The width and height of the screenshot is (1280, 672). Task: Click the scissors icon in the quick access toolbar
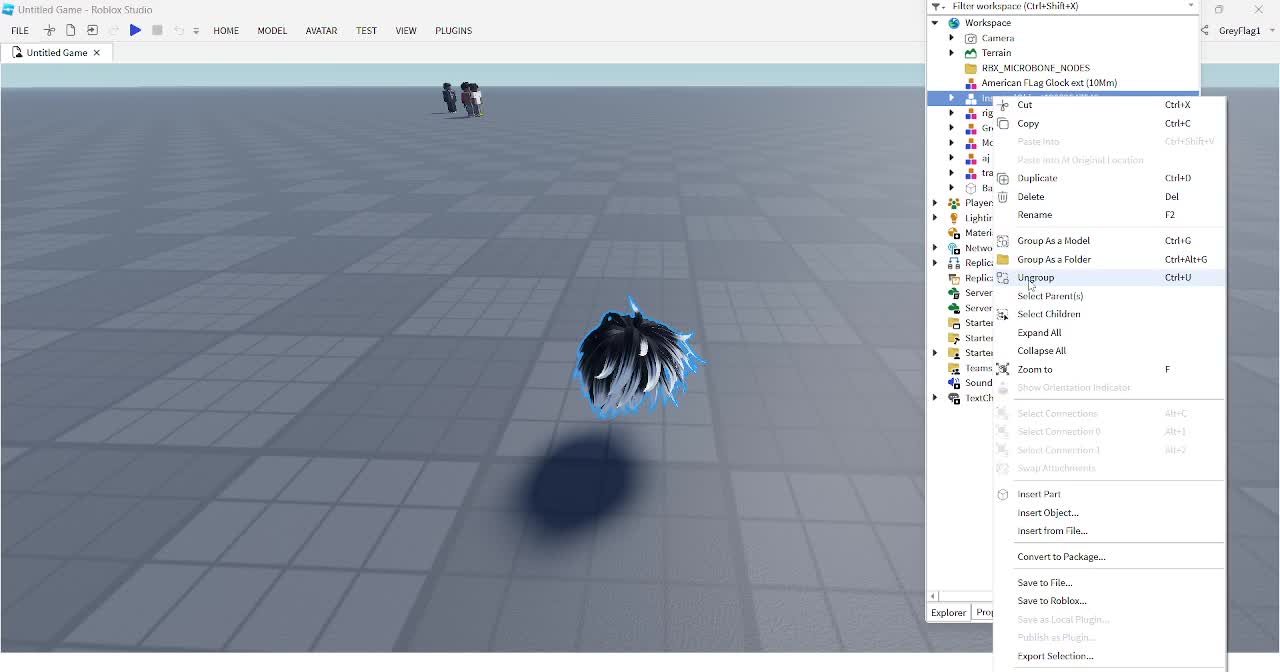pyautogui.click(x=49, y=31)
